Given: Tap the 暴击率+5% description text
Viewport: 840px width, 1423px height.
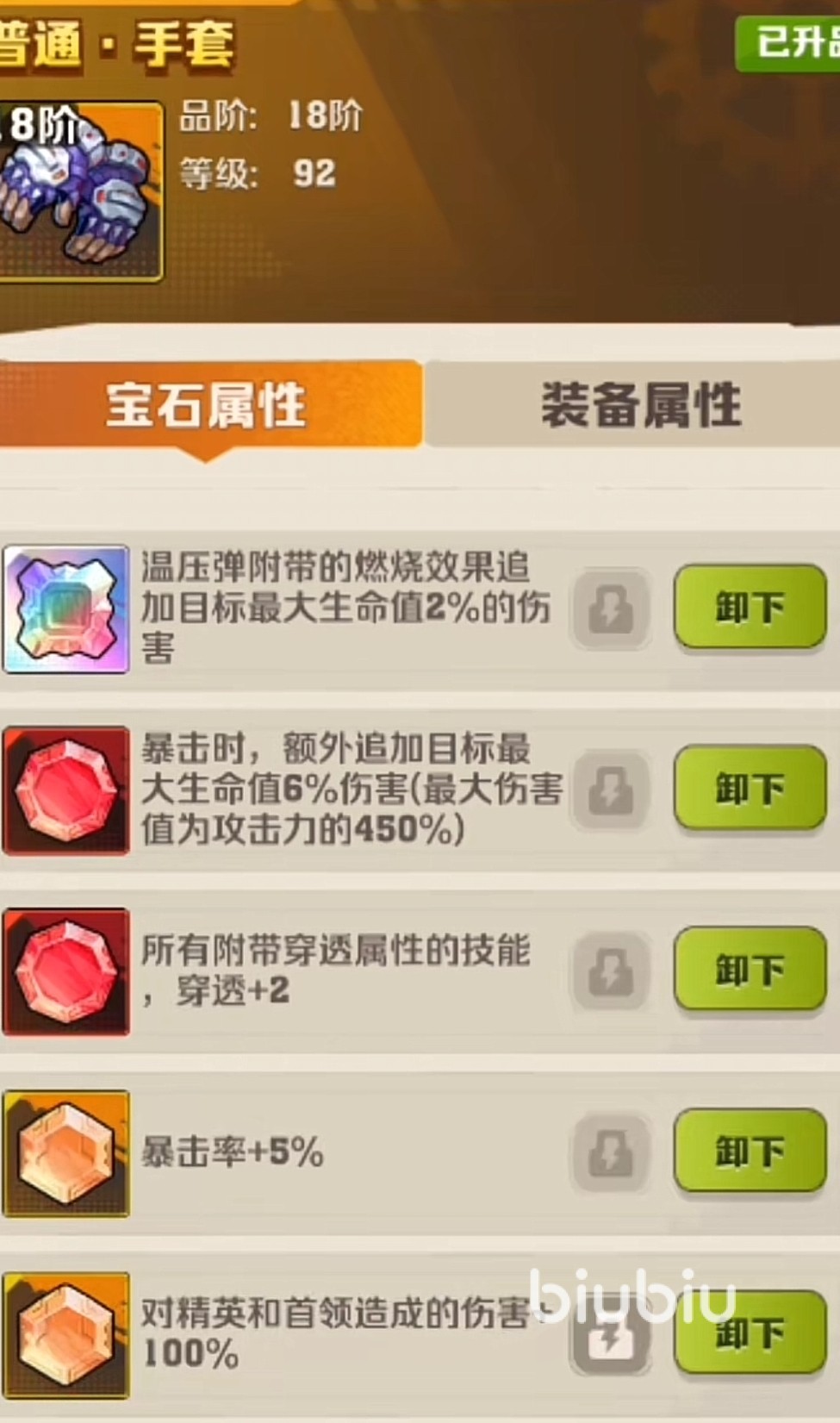Looking at the screenshot, I should (x=233, y=1152).
